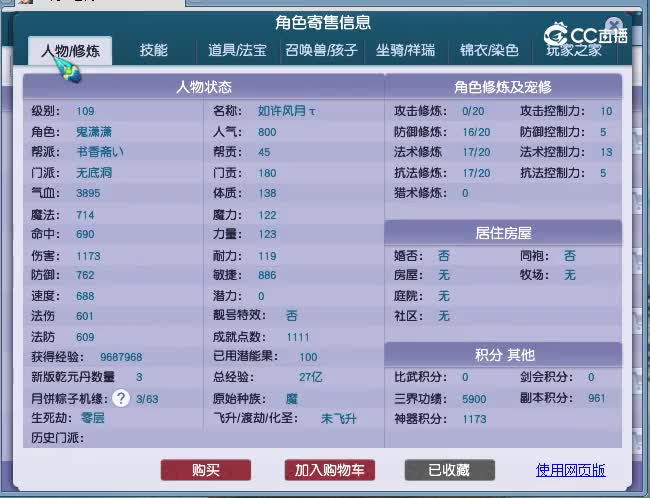Open the 道具/法宝 tab

click(x=238, y=50)
